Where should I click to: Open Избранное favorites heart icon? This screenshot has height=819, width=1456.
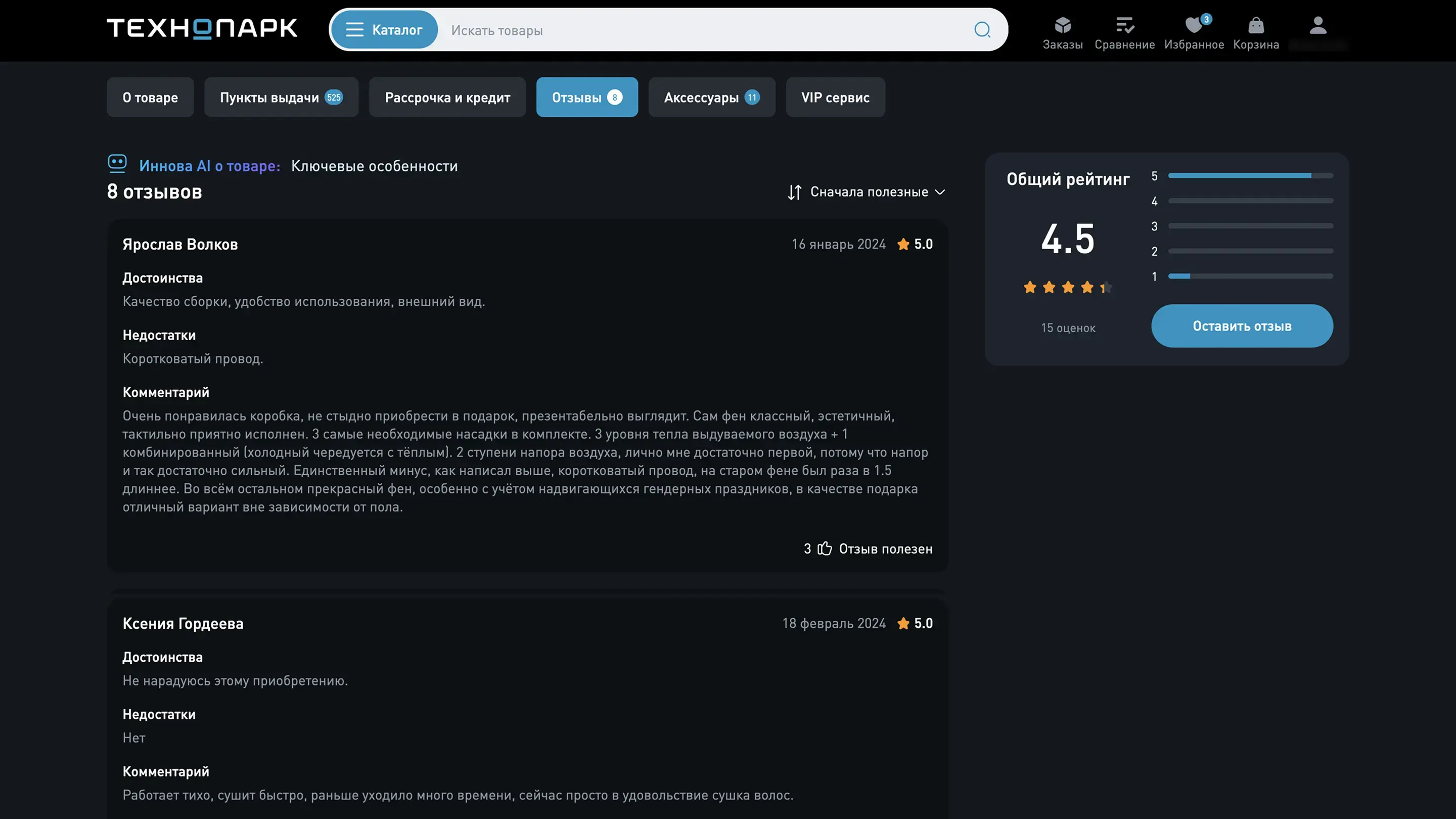click(1193, 25)
